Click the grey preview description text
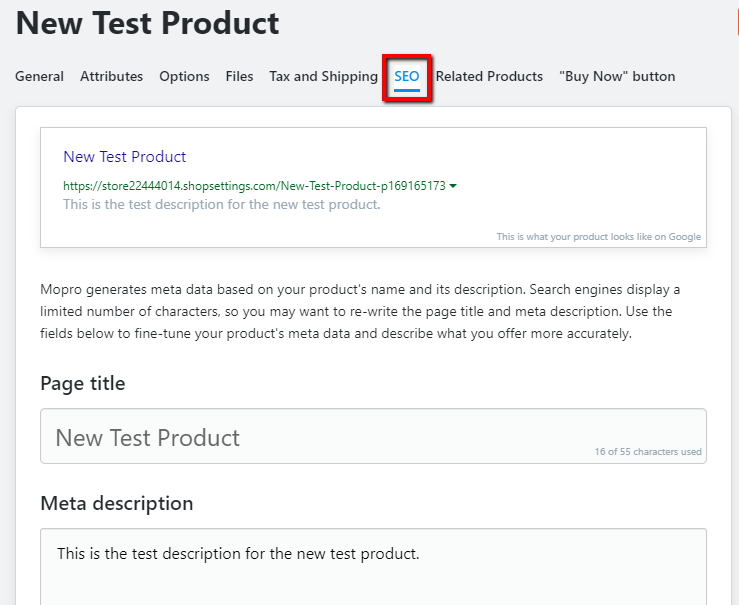This screenshot has width=739, height=605. click(x=222, y=204)
